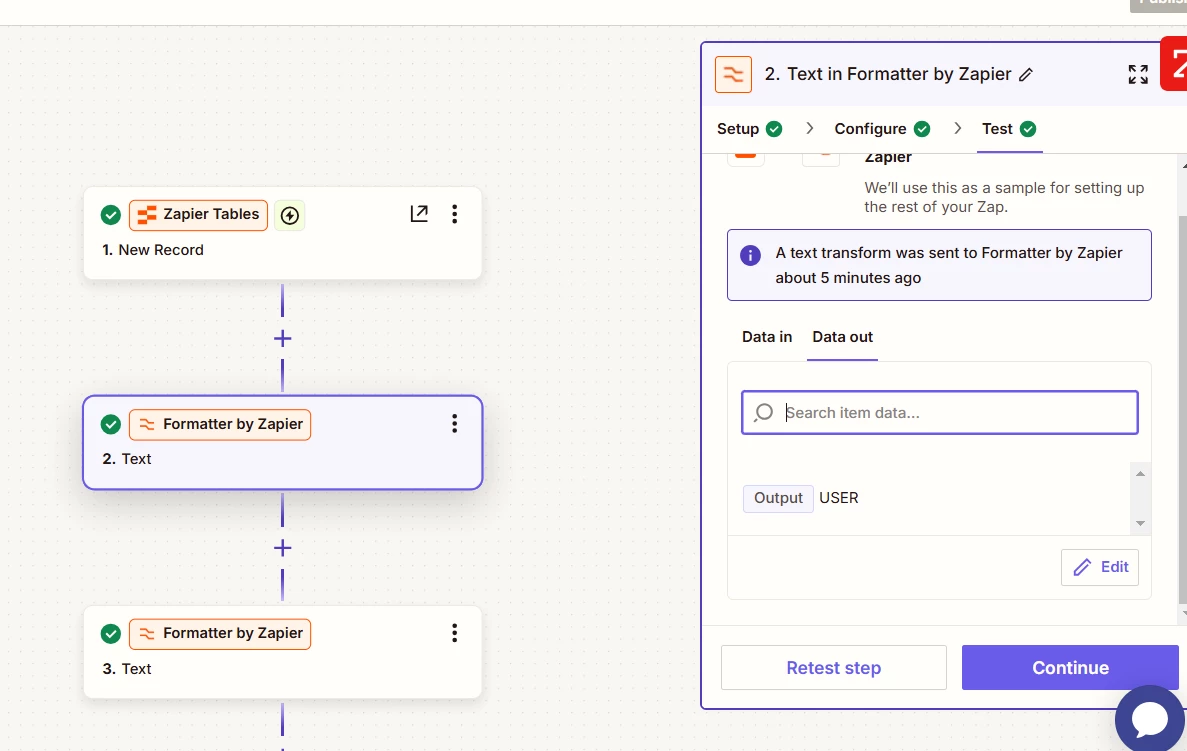Click the Search item data field

(x=939, y=413)
